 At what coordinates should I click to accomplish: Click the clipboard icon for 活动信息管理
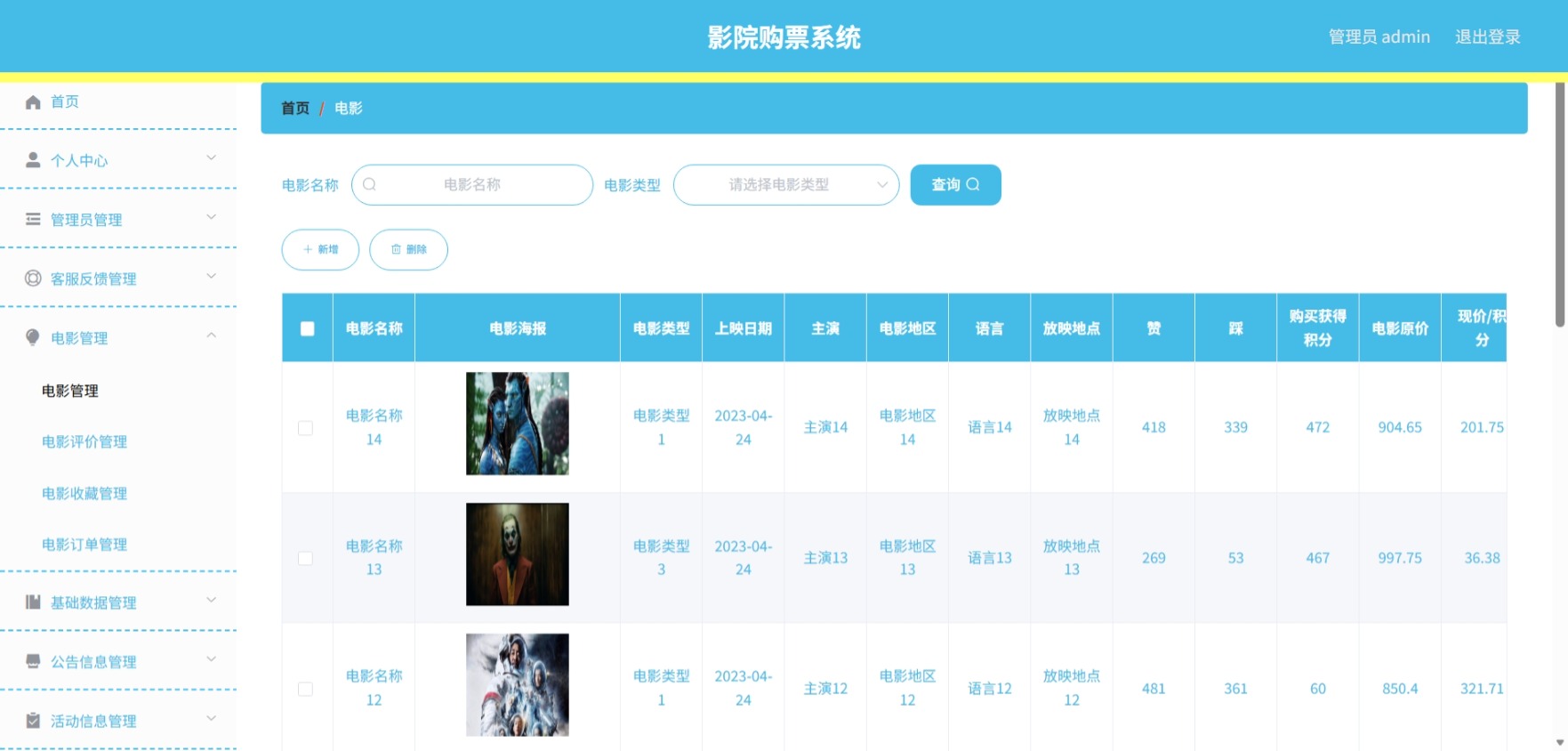33,721
